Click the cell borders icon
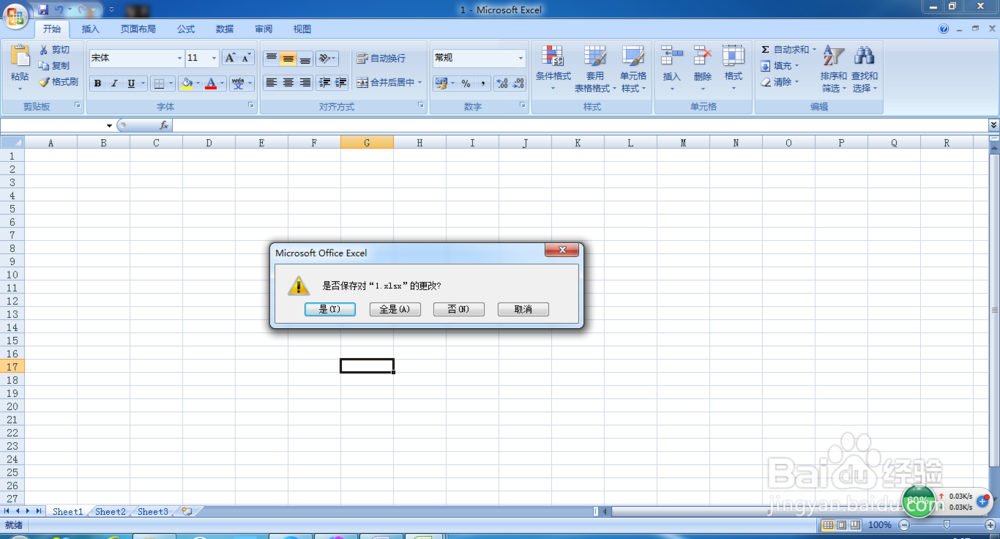Image resolution: width=1000 pixels, height=539 pixels. point(159,84)
